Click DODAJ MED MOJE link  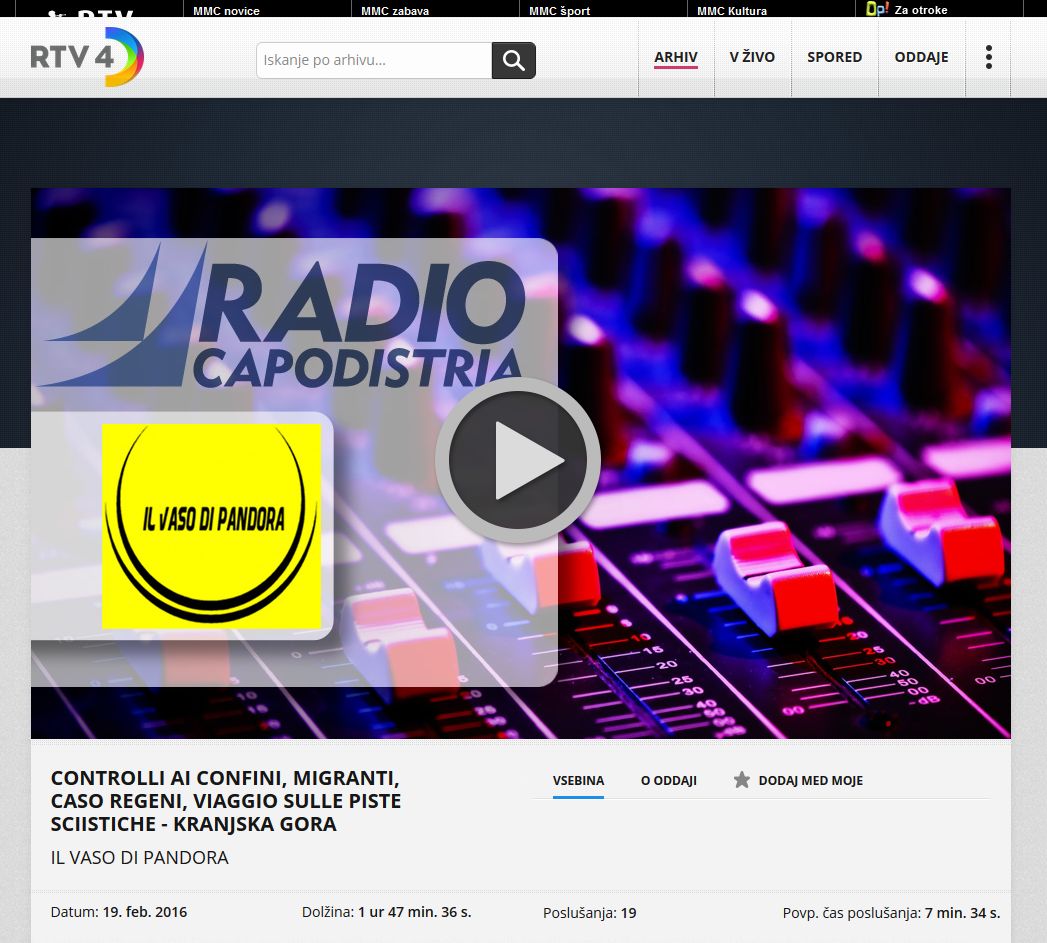coord(811,781)
